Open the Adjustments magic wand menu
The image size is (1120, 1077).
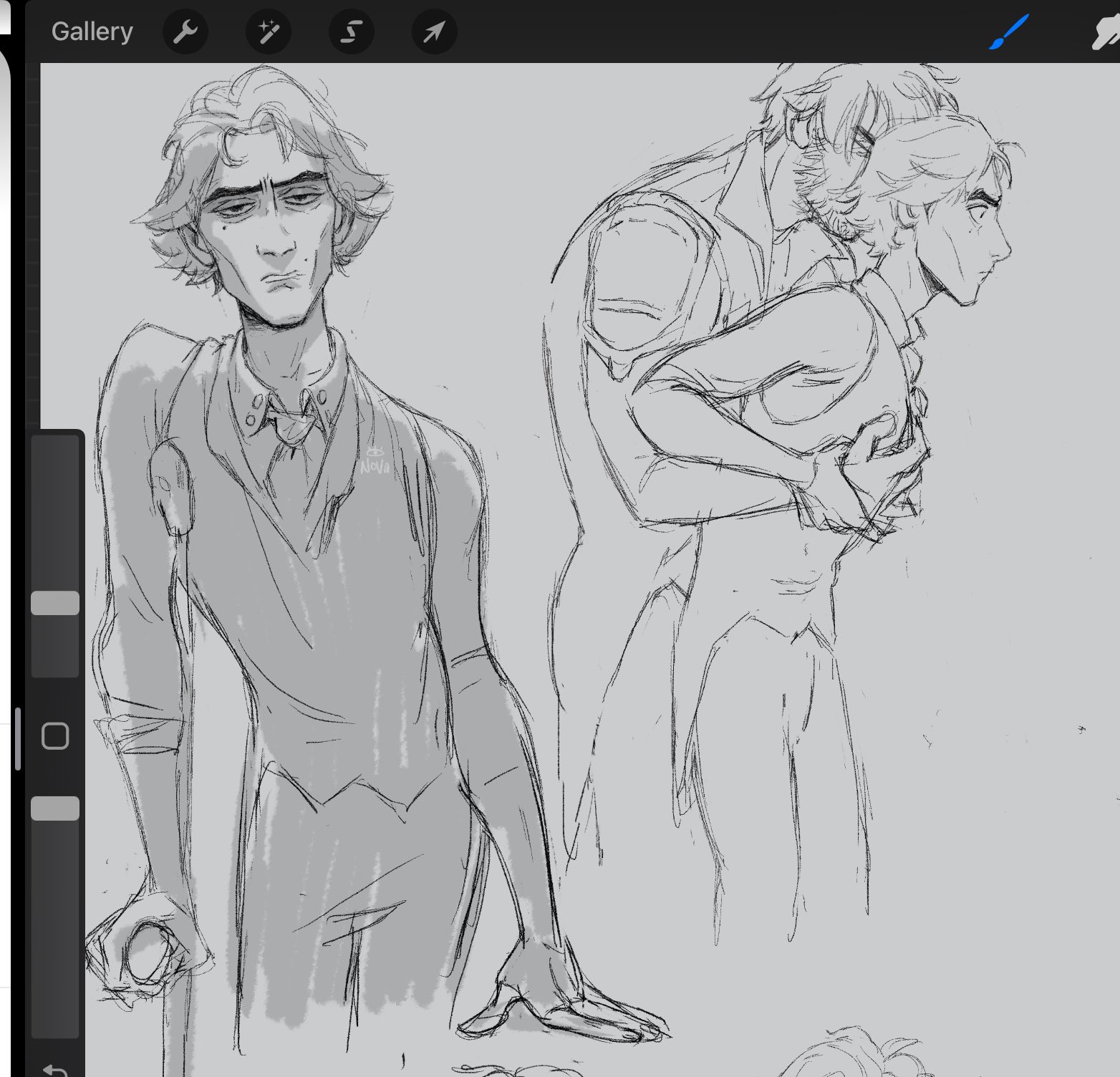[269, 32]
